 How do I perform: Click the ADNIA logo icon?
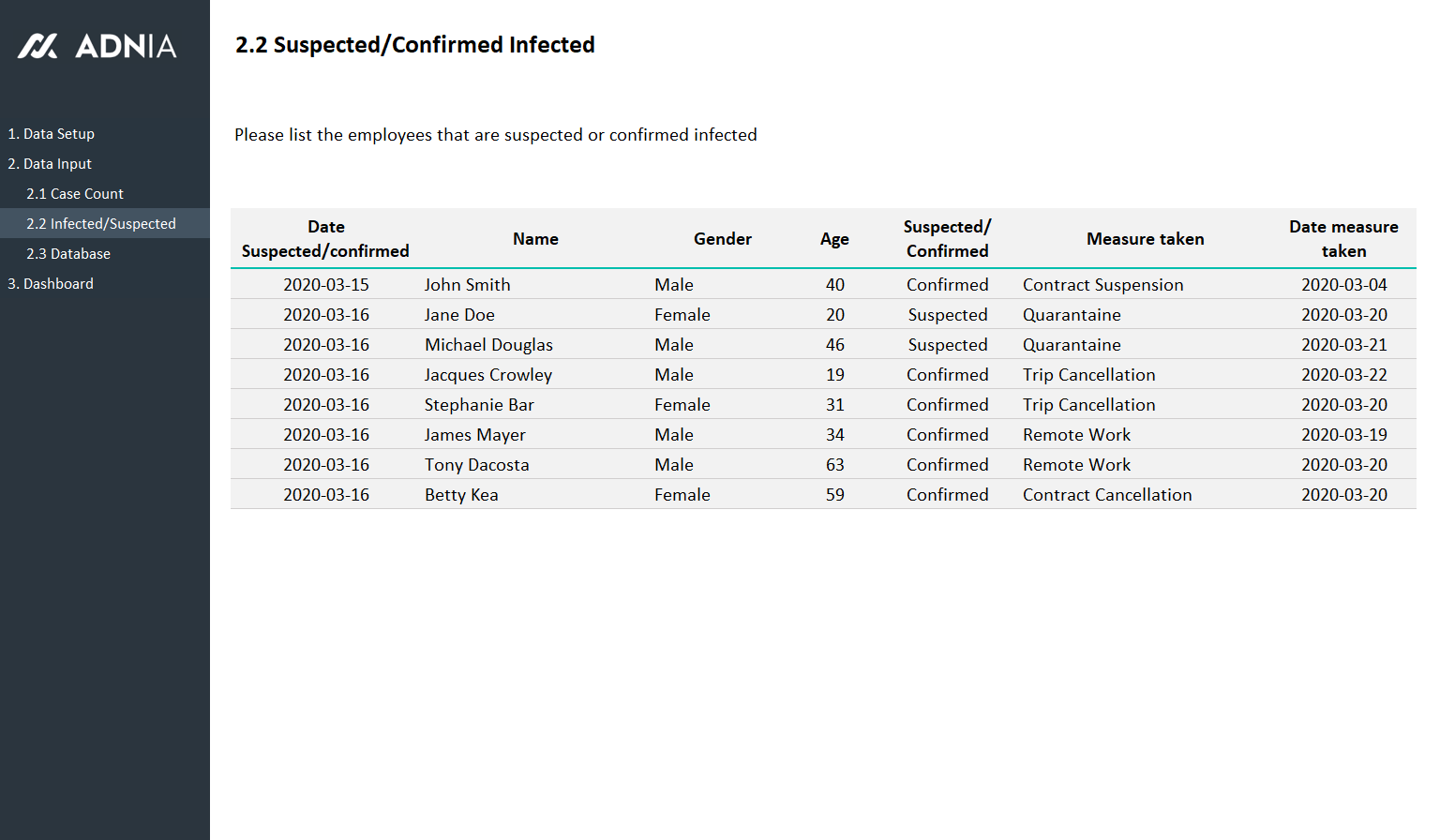point(38,46)
